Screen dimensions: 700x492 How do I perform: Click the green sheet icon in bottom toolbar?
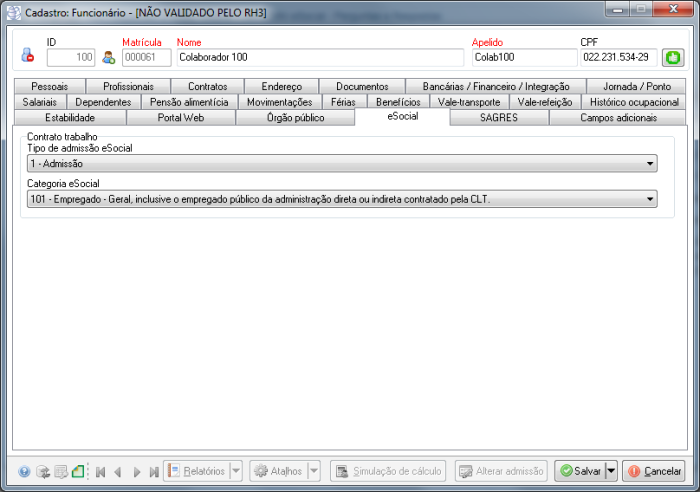78,471
